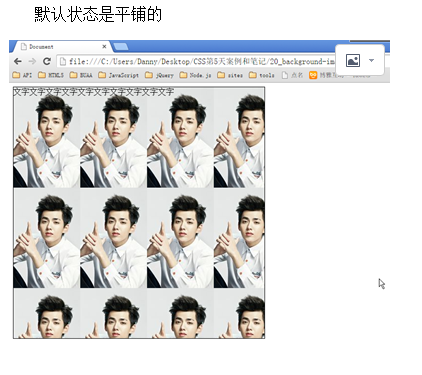Open the JavaScript bookmark folder
The height and width of the screenshot is (375, 422).
119,75
